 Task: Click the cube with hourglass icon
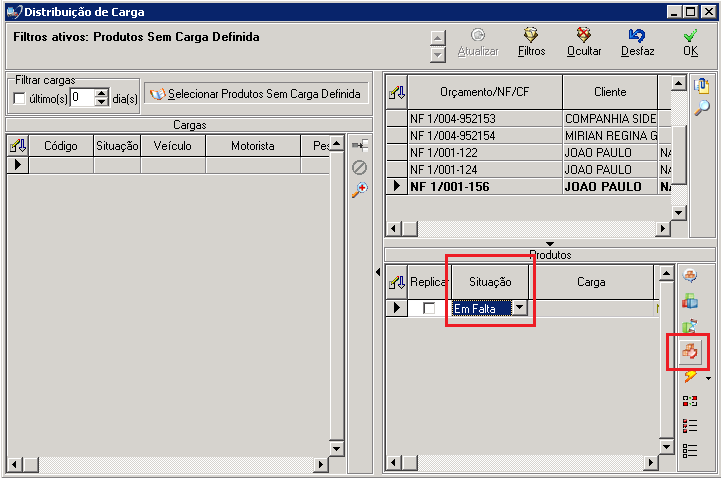click(690, 326)
